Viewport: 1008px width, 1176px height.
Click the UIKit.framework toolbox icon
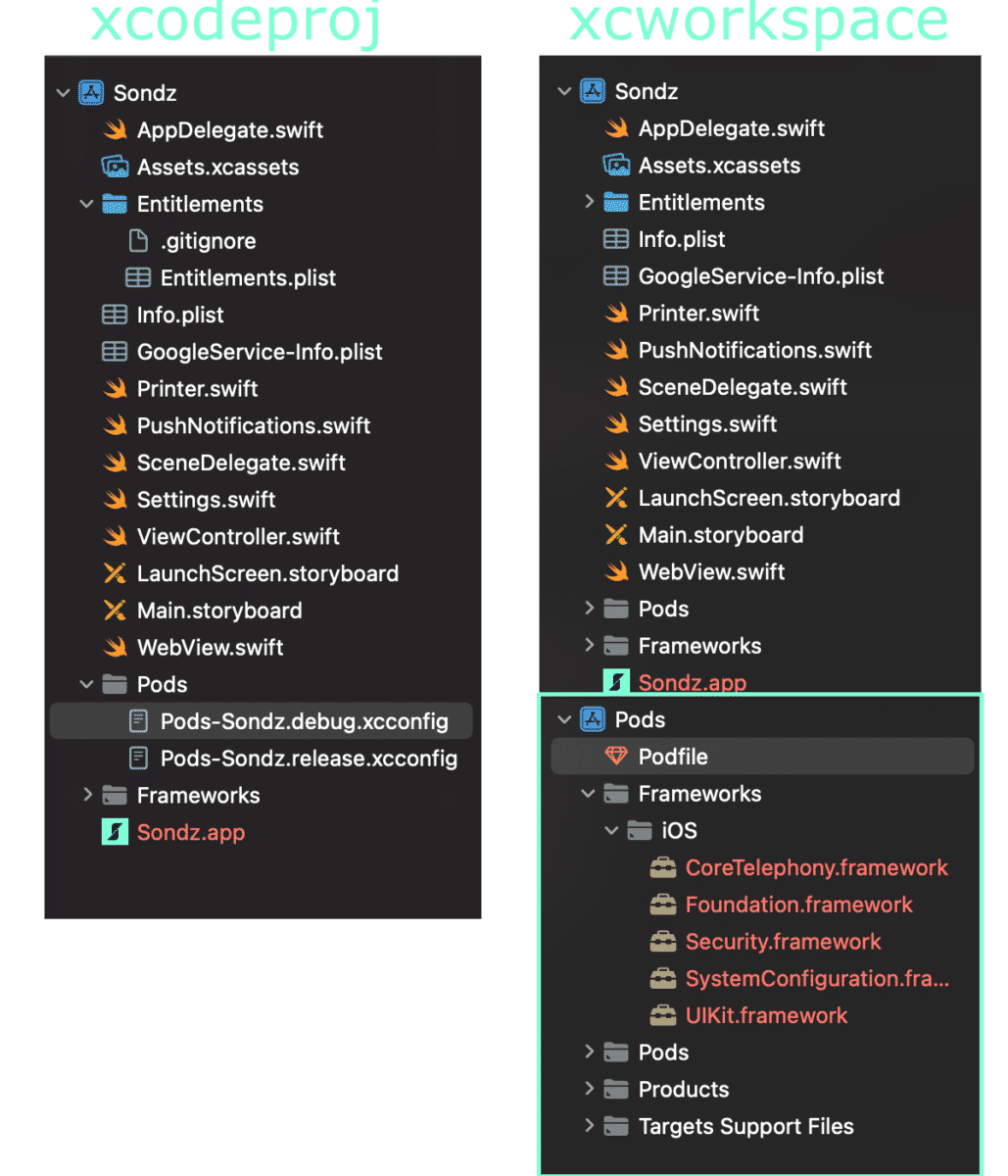coord(663,1015)
